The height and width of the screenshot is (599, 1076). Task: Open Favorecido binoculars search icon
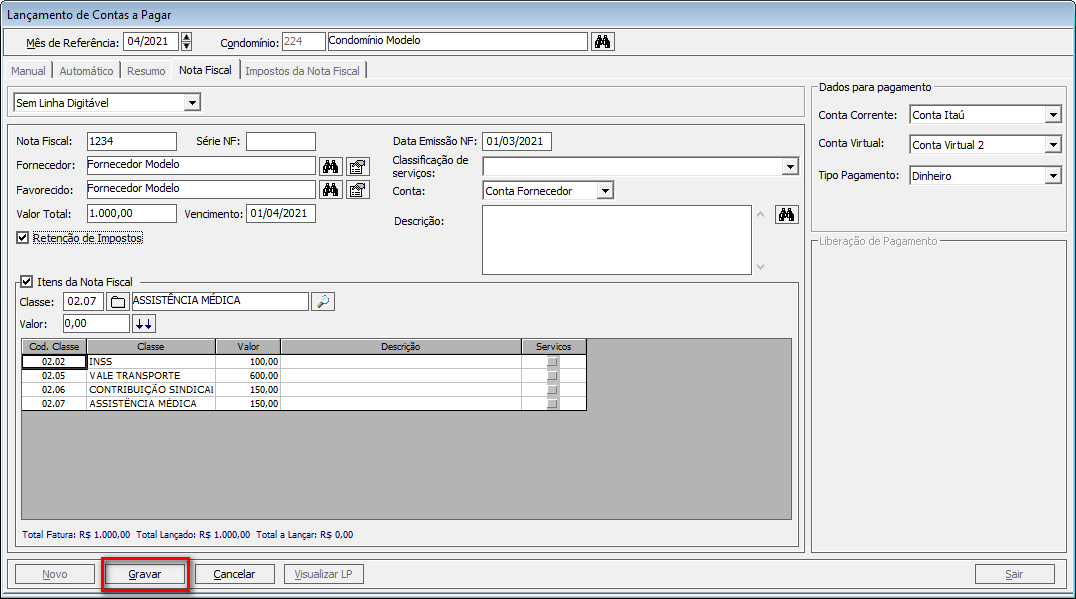click(x=331, y=190)
